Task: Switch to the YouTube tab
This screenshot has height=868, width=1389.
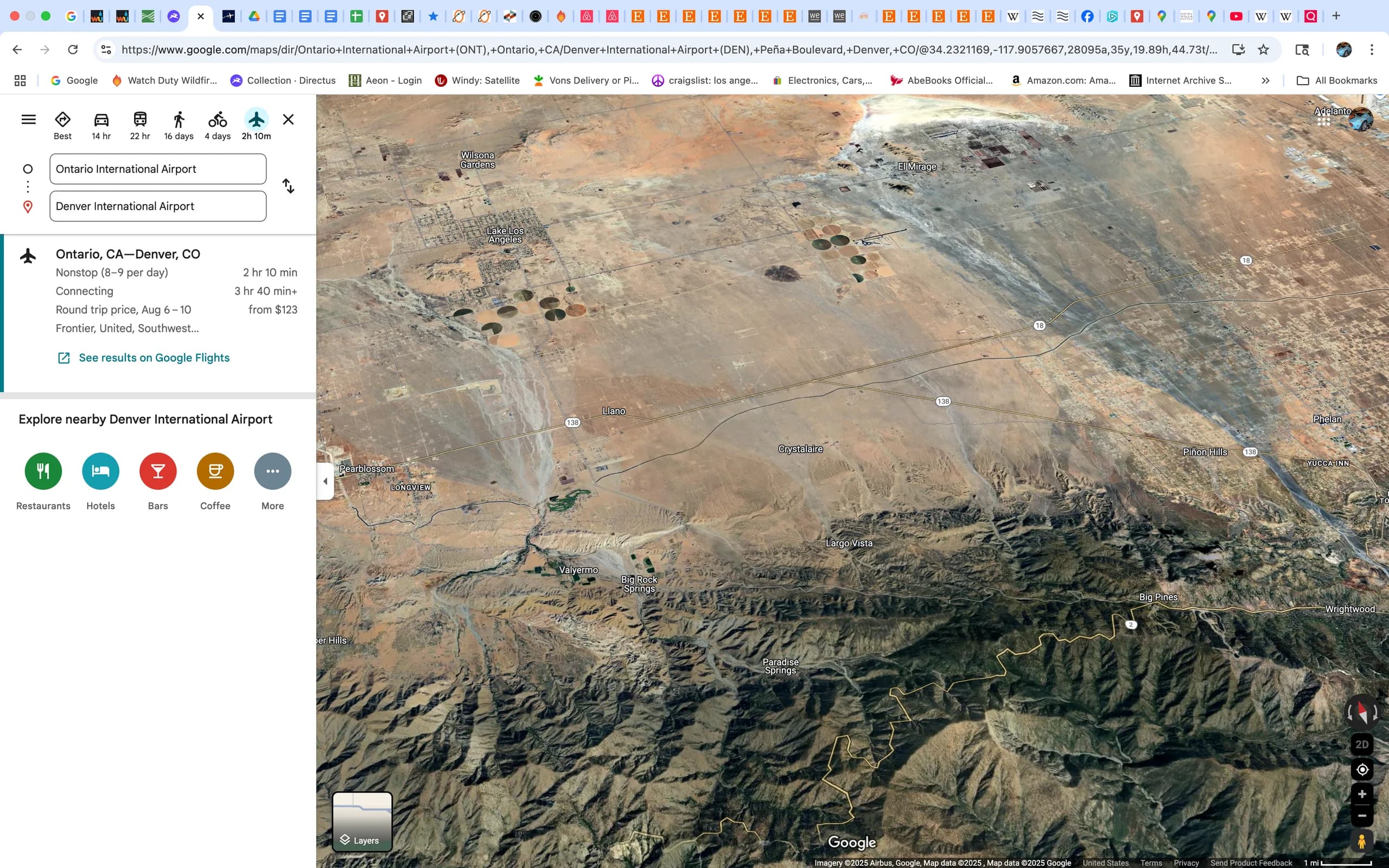Action: (x=1237, y=16)
